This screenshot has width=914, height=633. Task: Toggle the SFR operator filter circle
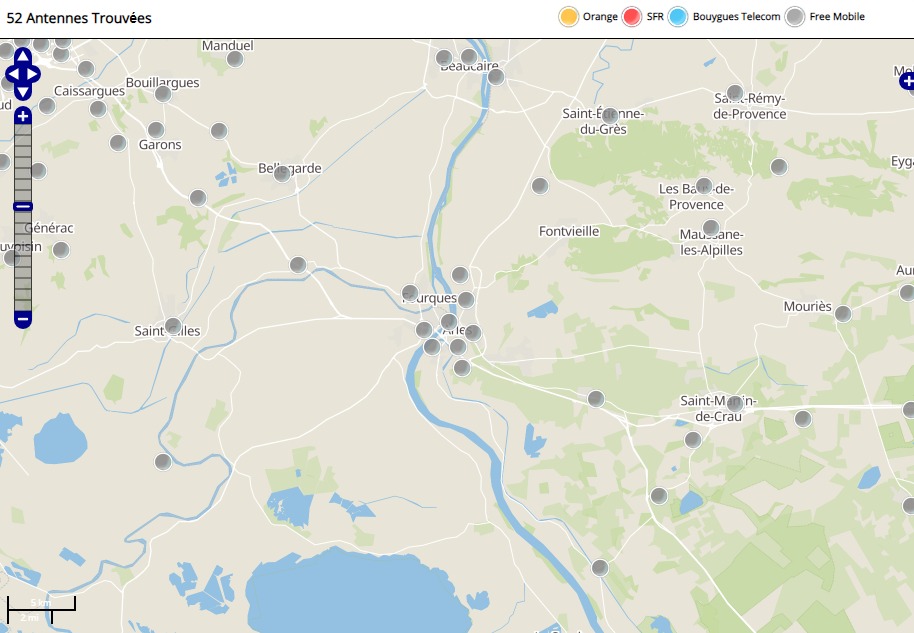pos(632,17)
